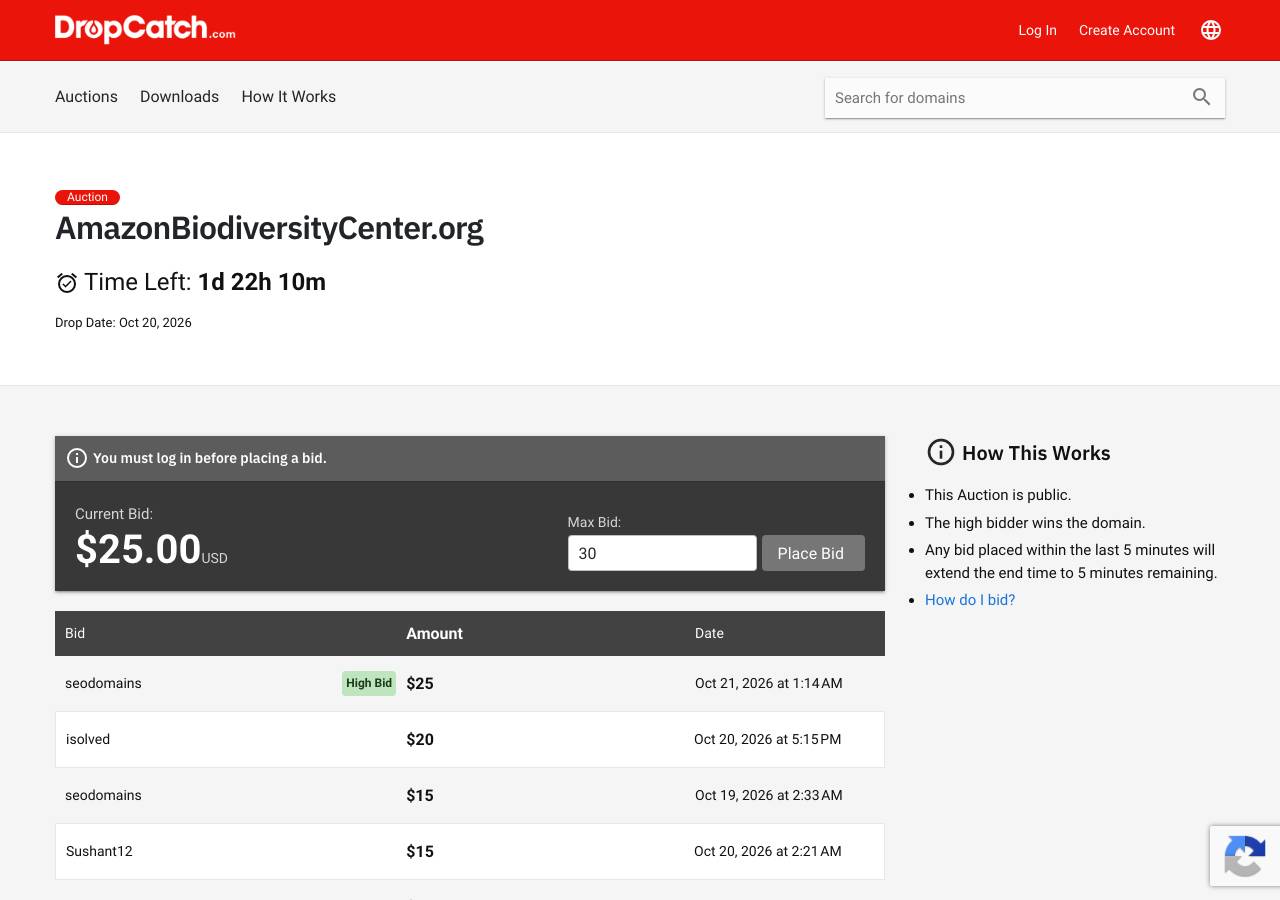
Task: Click bidder Sushant12 in the table
Action: click(99, 851)
